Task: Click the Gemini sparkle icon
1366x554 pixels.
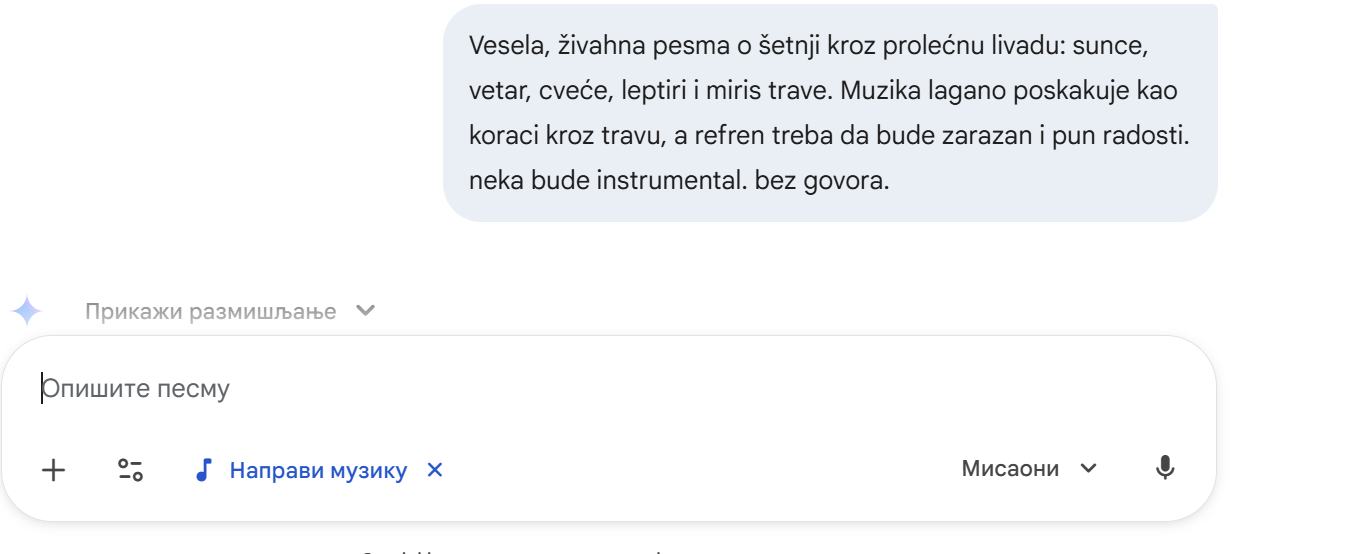Action: [27, 311]
